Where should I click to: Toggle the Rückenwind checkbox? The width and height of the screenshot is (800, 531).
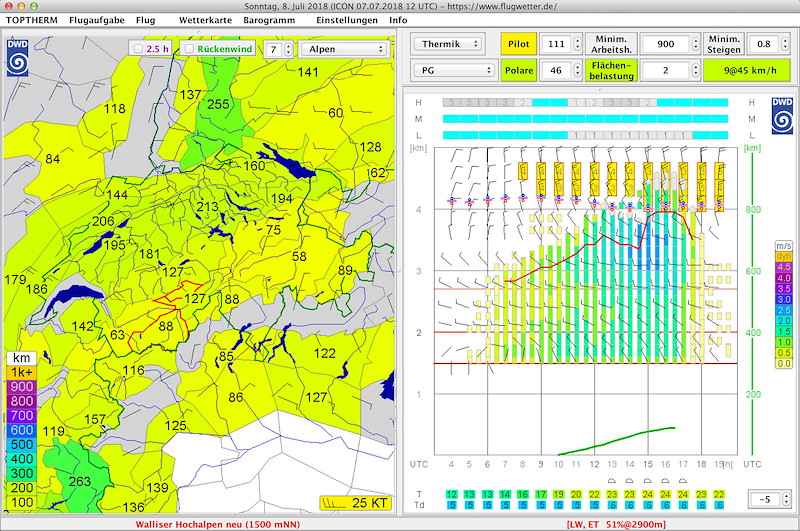point(189,49)
